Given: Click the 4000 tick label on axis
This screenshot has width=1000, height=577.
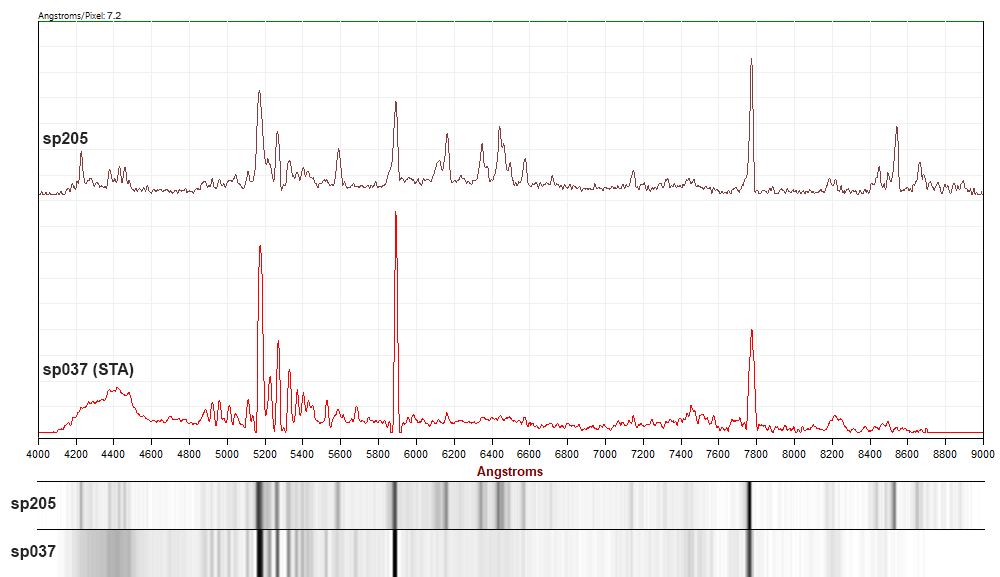Looking at the screenshot, I should pyautogui.click(x=38, y=454).
